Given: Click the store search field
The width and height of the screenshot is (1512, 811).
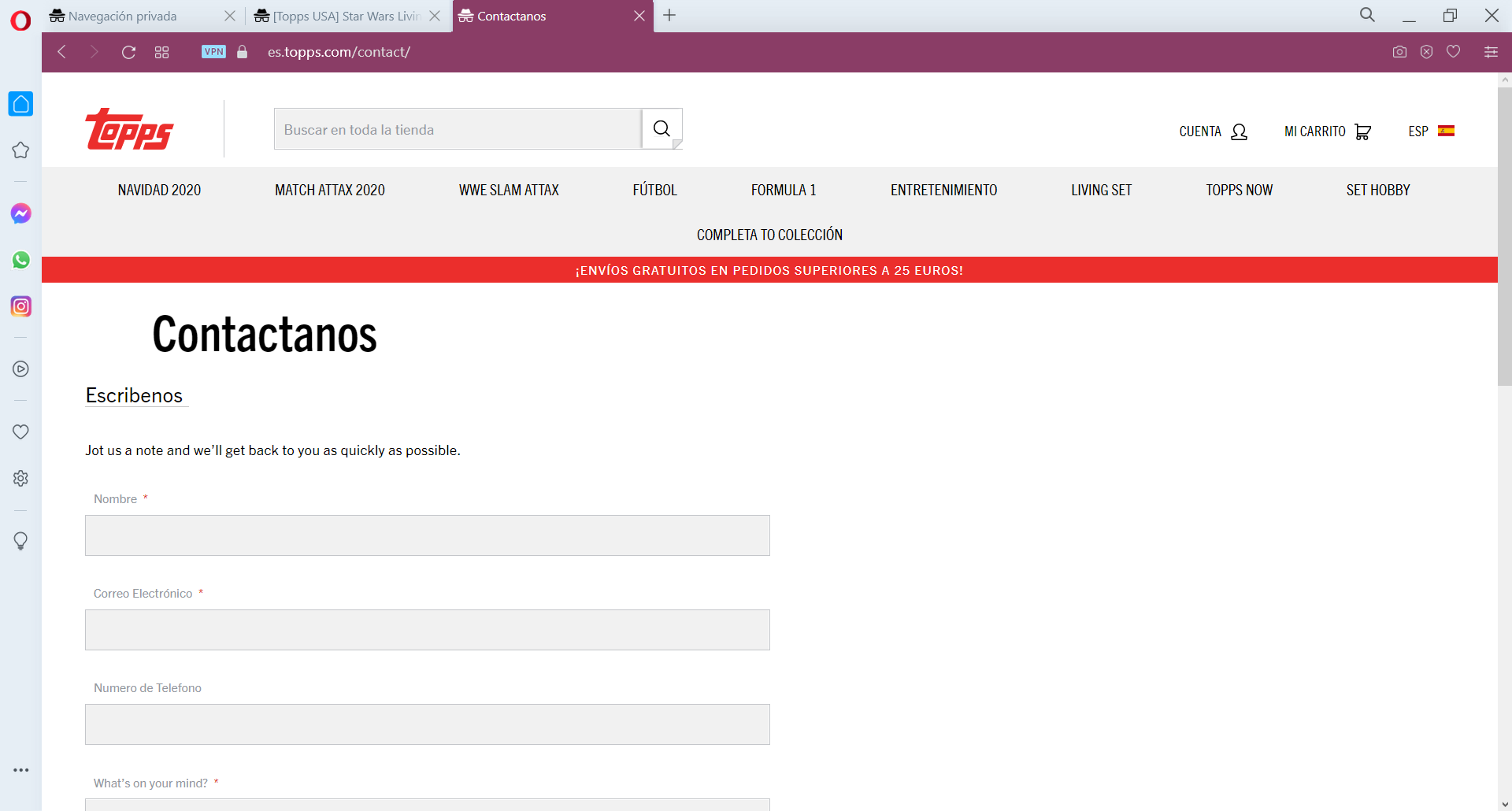Looking at the screenshot, I should coord(458,129).
